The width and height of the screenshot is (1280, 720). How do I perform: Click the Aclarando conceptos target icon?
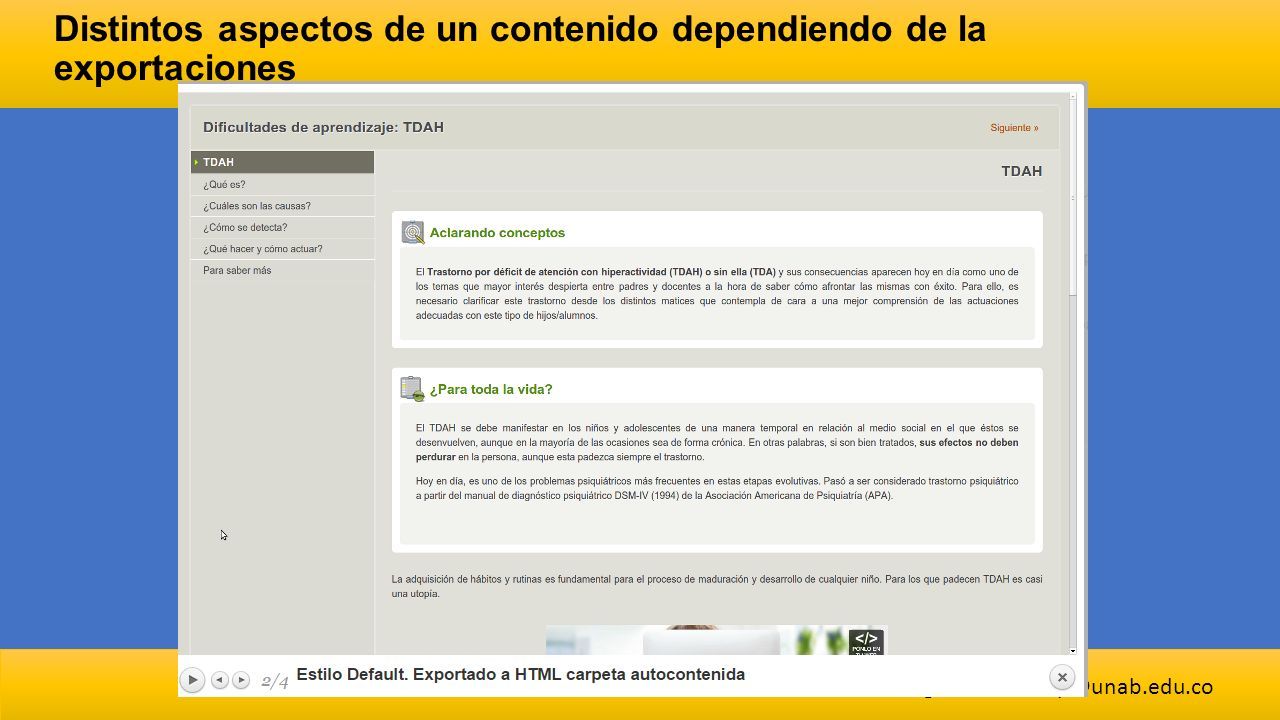point(413,232)
